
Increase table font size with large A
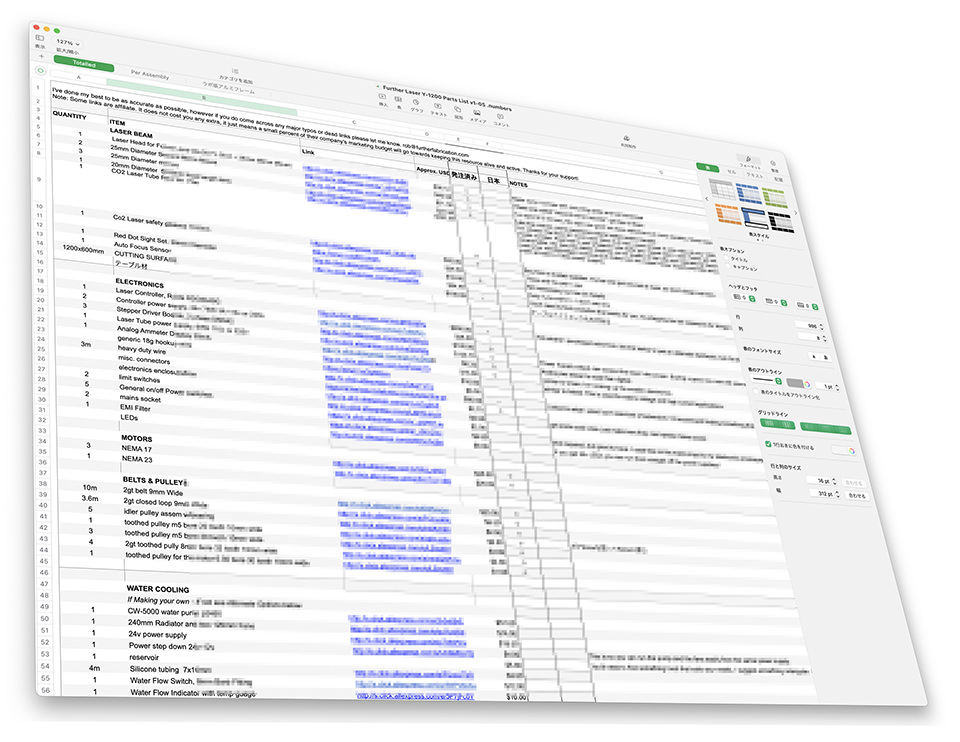click(x=825, y=358)
